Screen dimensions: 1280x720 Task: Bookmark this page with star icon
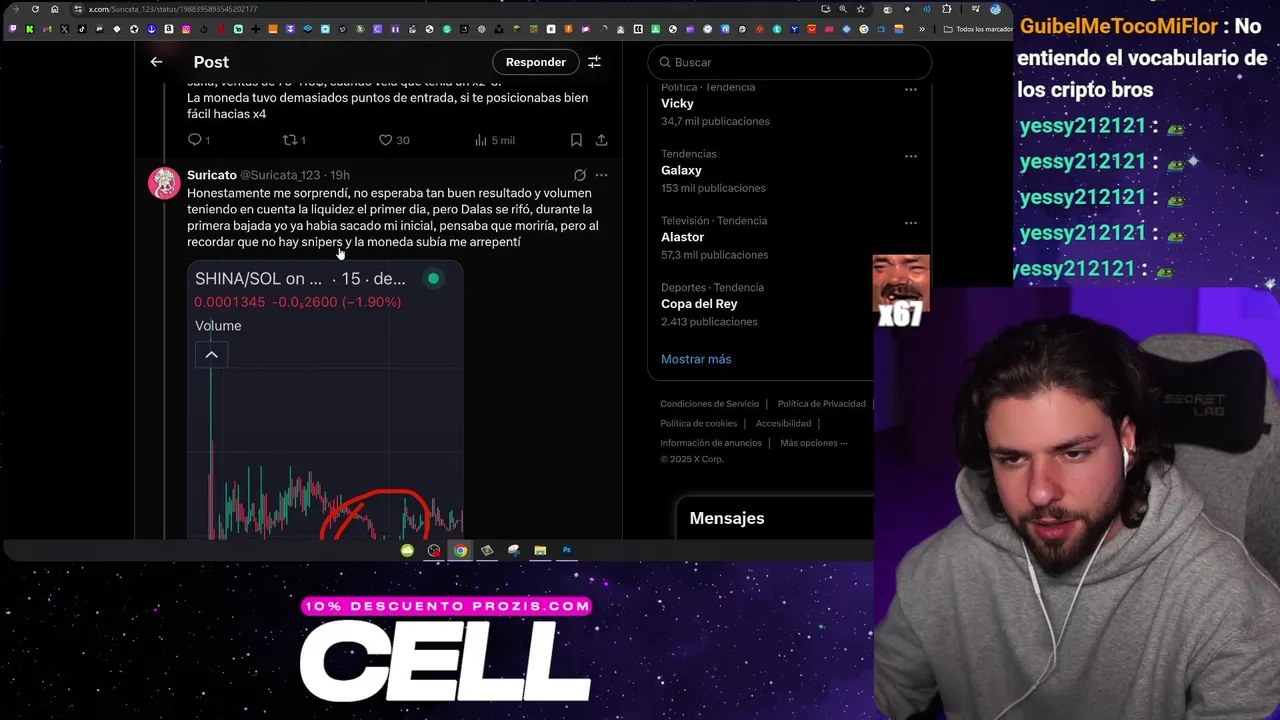click(860, 9)
